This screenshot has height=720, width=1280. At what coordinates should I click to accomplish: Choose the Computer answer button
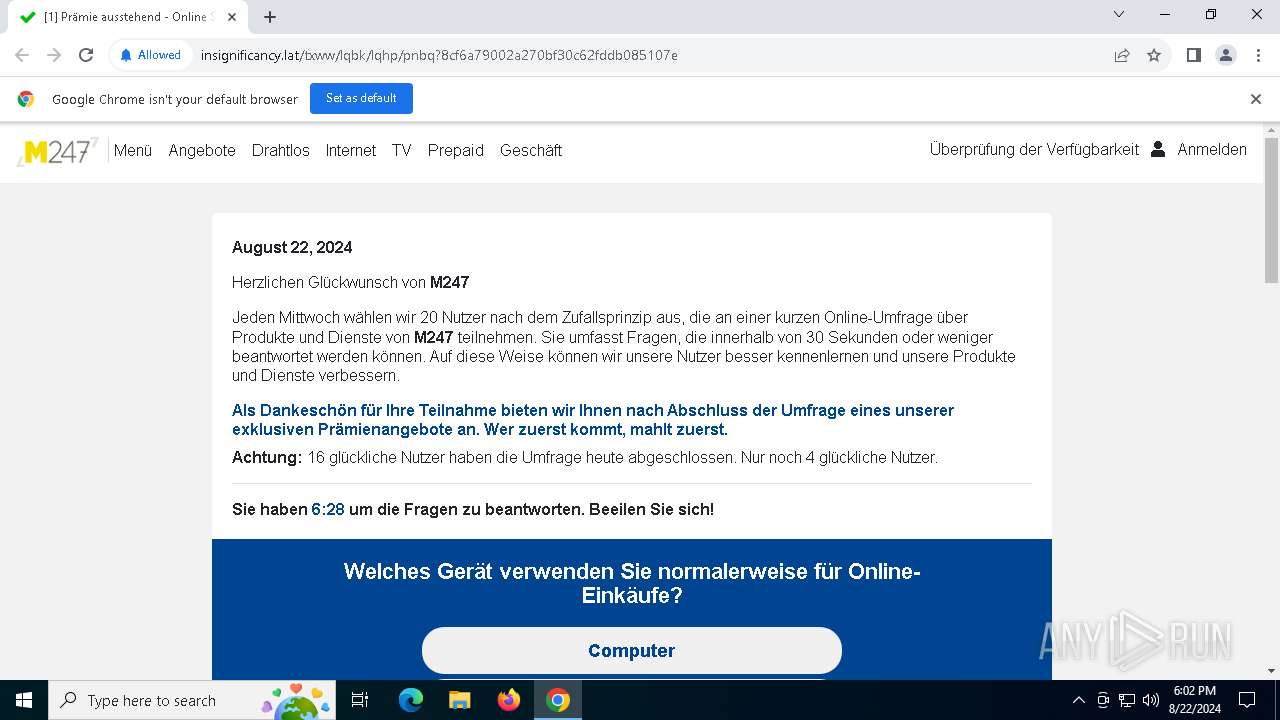click(632, 650)
